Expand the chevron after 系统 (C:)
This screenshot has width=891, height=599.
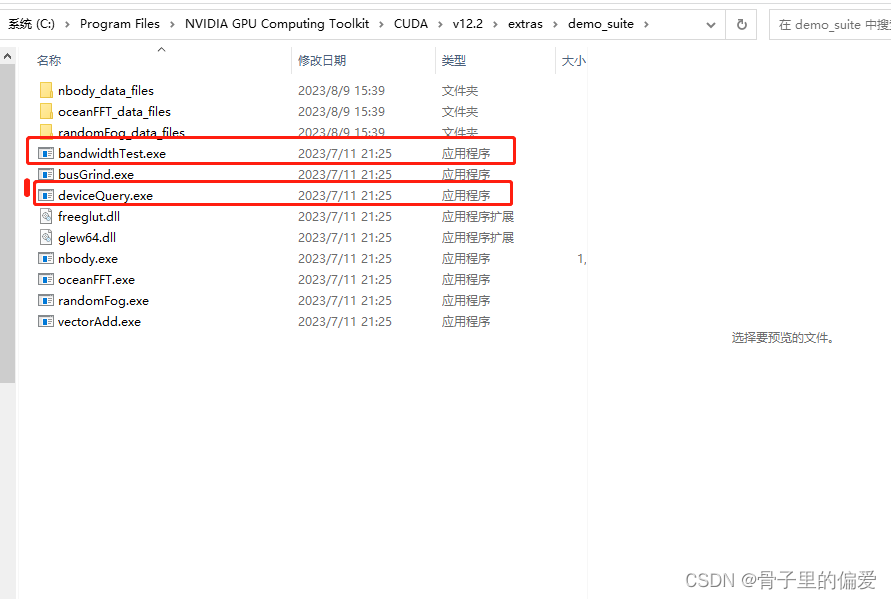point(67,24)
